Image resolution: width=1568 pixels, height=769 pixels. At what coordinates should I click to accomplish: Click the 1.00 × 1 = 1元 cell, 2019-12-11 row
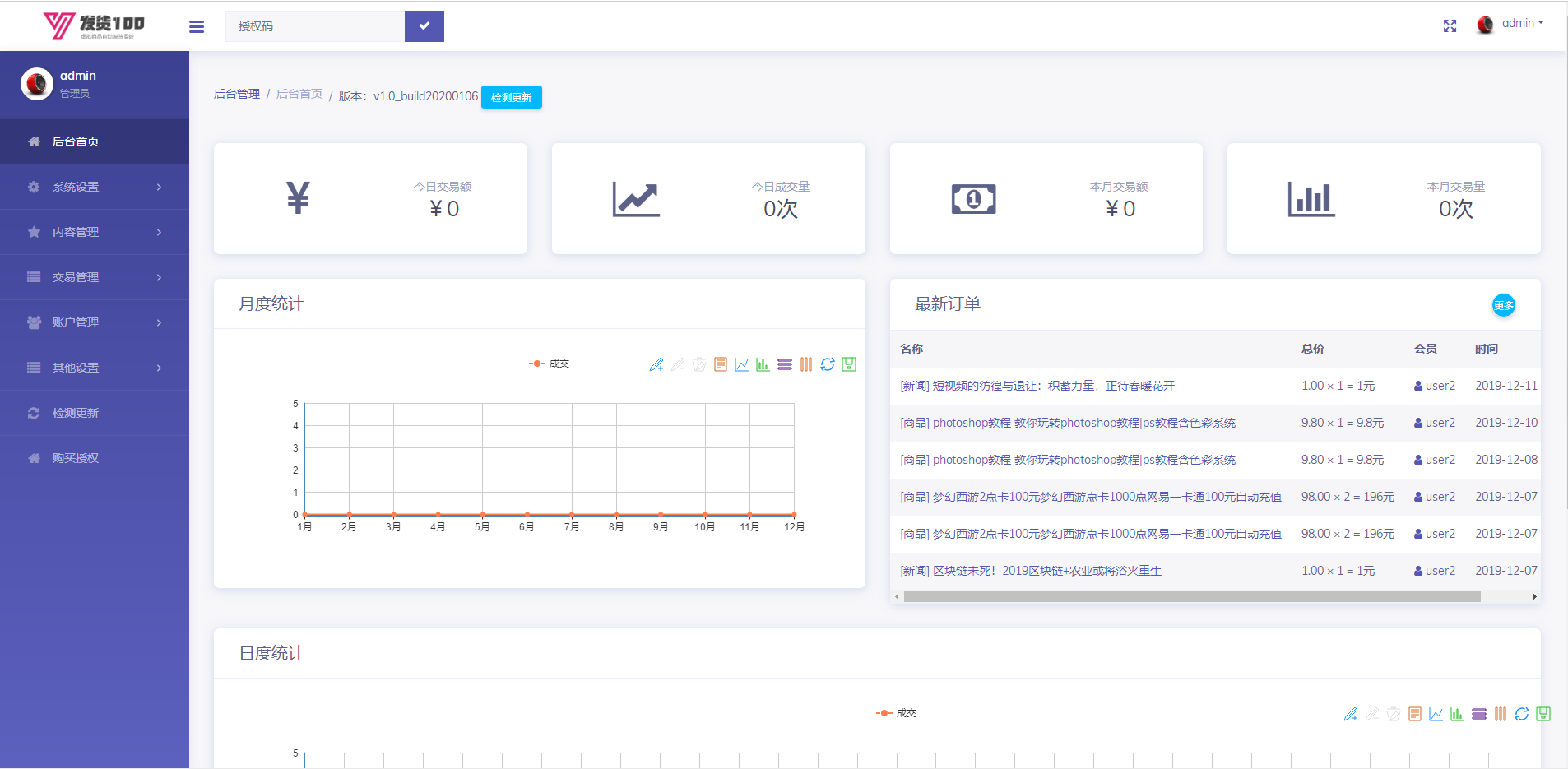pos(1338,386)
